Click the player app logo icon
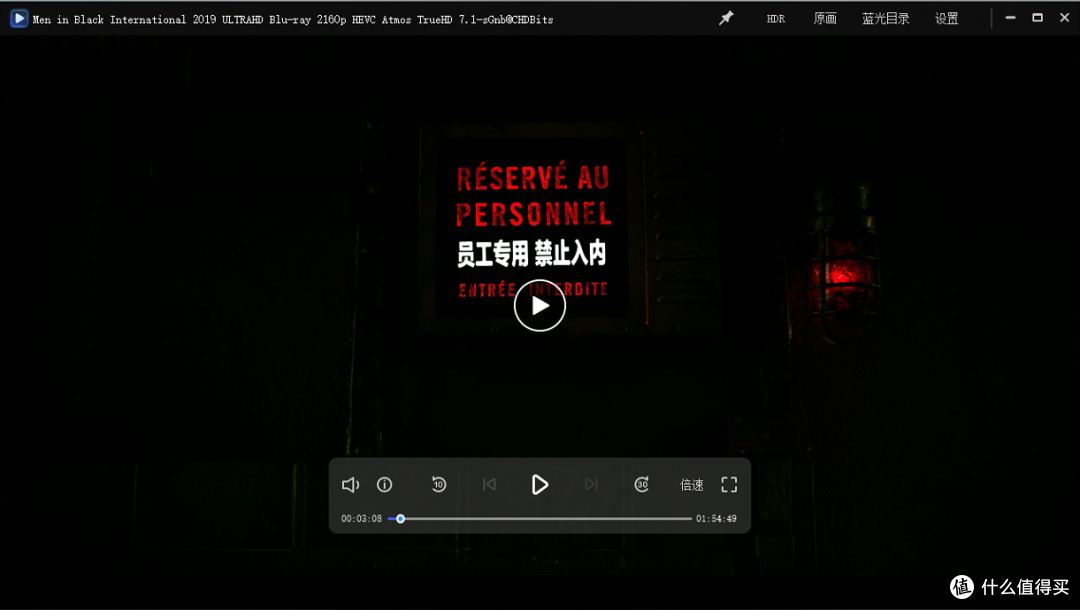Image resolution: width=1080 pixels, height=610 pixels. (x=19, y=19)
